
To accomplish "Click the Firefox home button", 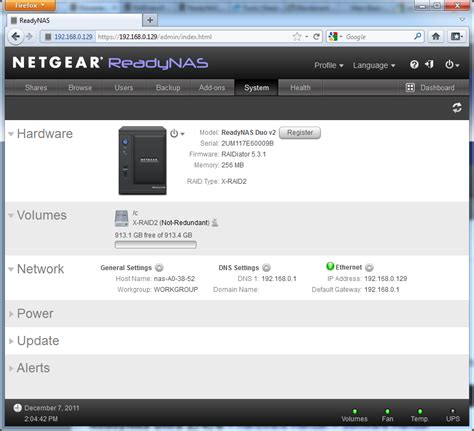I will pos(436,36).
